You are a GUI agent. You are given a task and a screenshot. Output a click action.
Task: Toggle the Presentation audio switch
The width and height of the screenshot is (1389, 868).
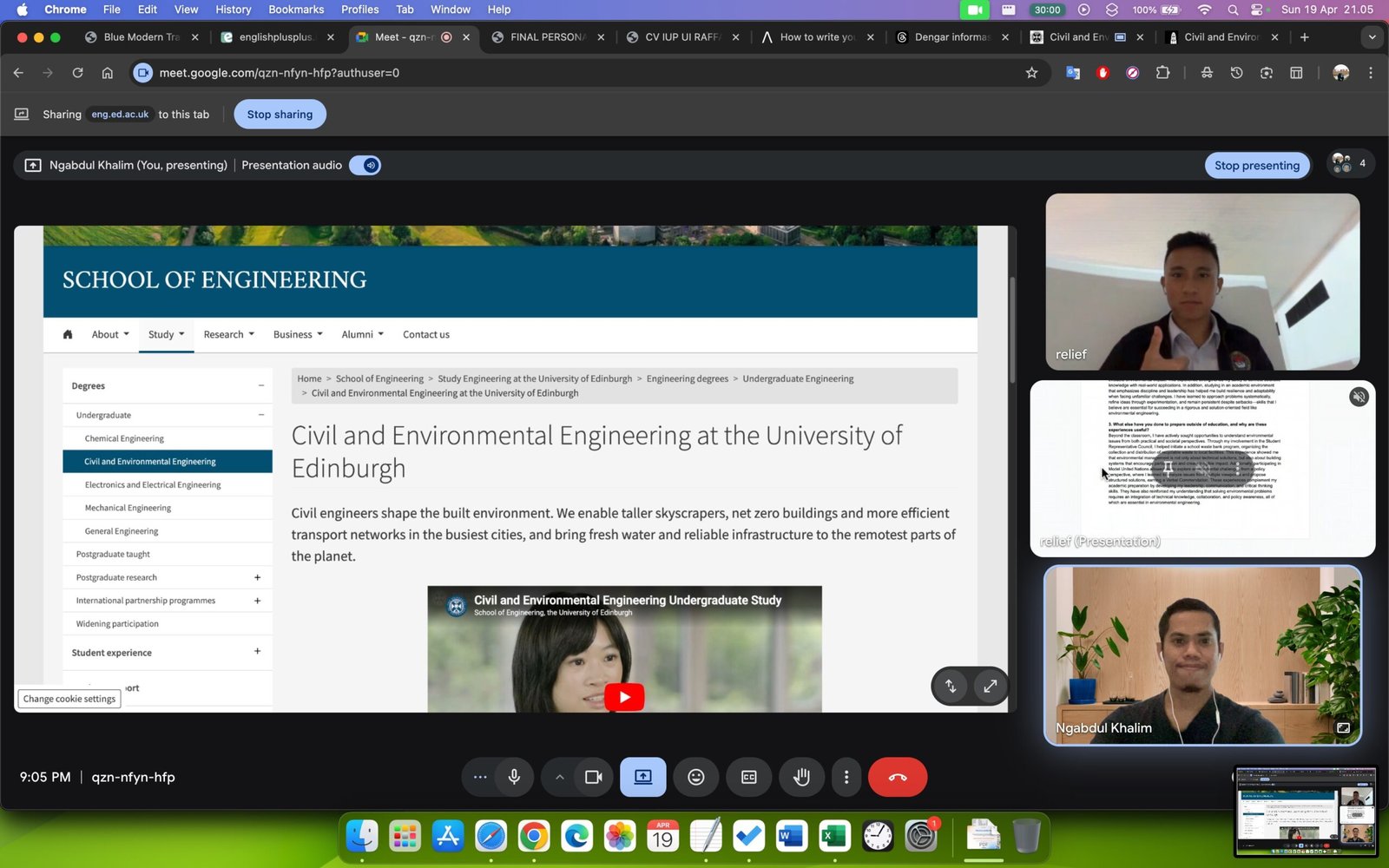coord(365,165)
